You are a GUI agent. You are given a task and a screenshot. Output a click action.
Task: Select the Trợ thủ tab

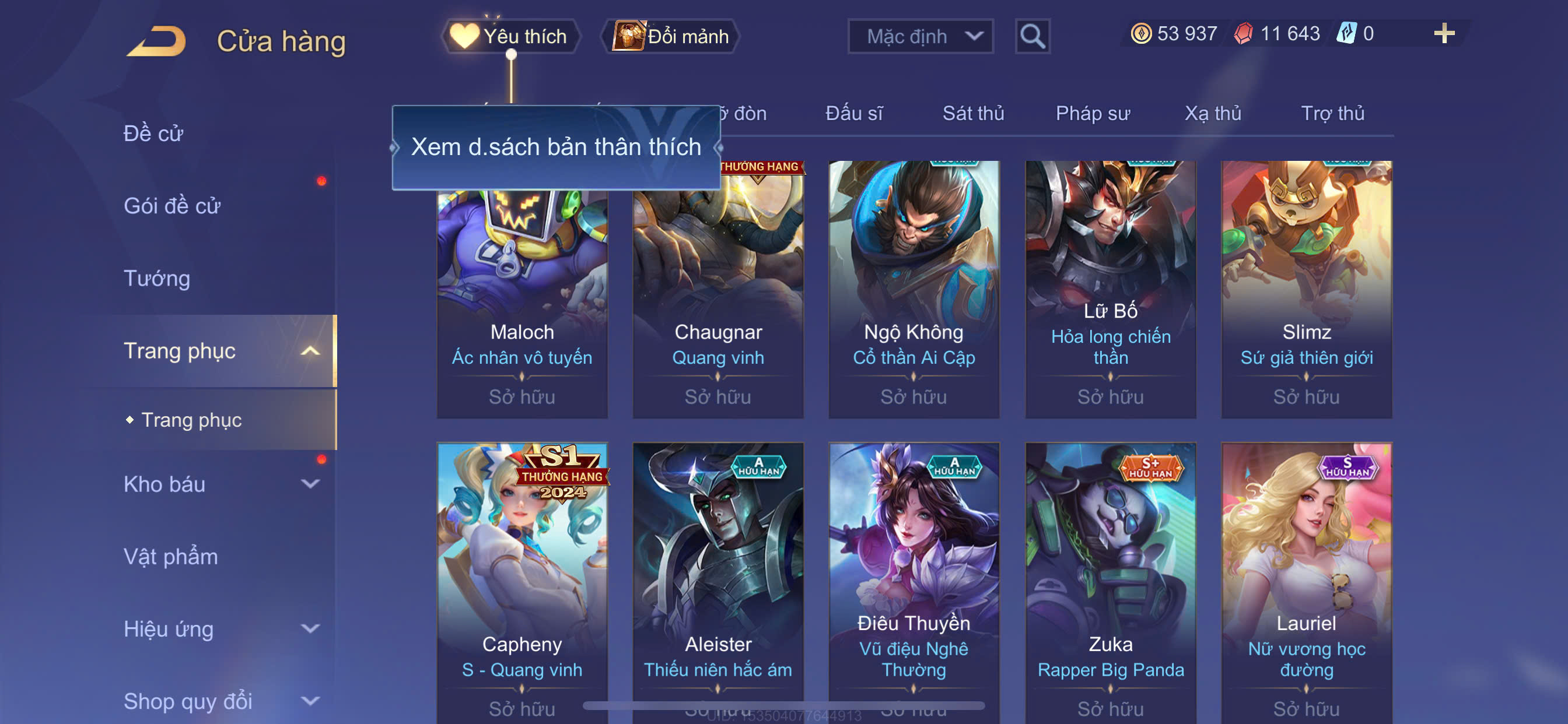(1332, 113)
